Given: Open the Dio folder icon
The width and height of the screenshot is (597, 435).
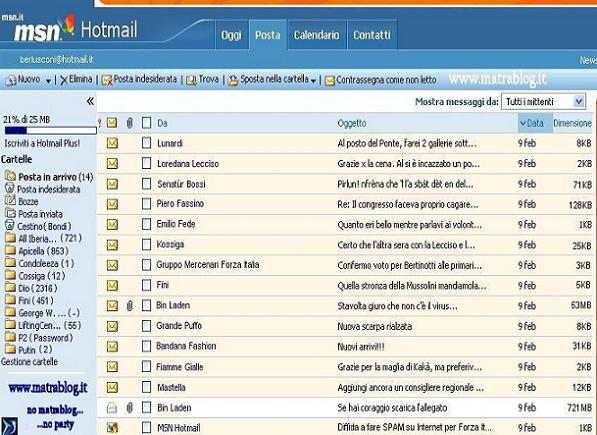Looking at the screenshot, I should tap(10, 288).
